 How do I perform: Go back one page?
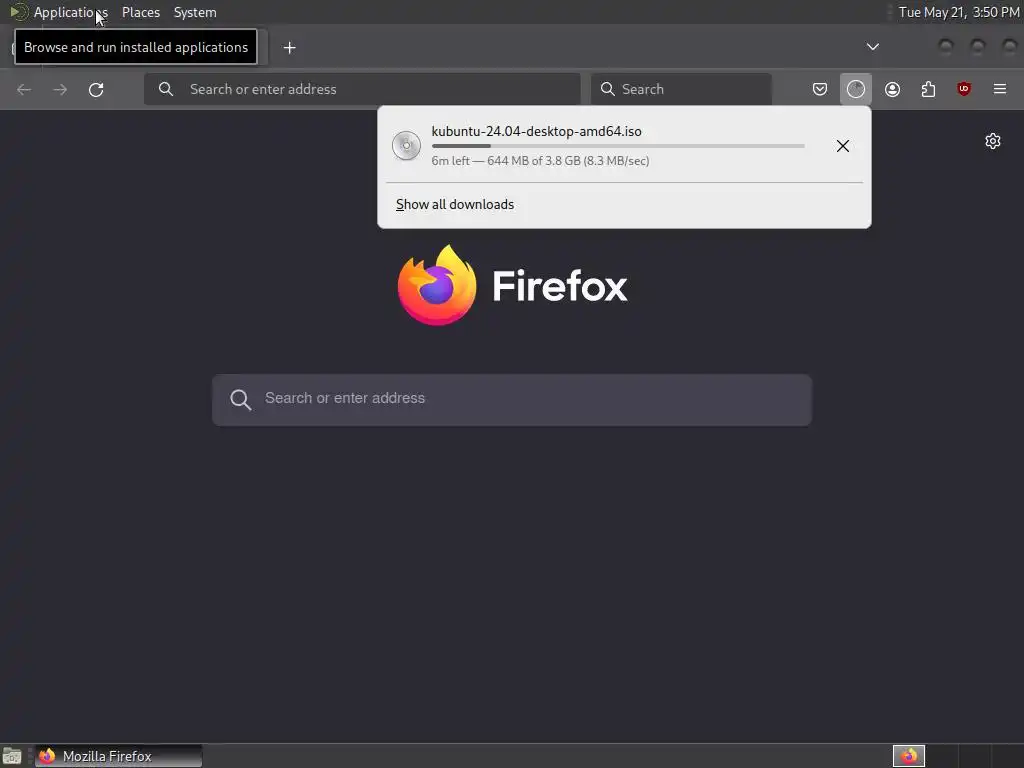(24, 89)
